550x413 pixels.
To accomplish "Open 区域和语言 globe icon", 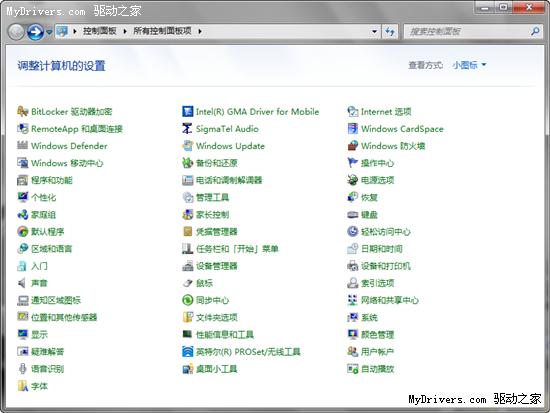I will (x=22, y=249).
